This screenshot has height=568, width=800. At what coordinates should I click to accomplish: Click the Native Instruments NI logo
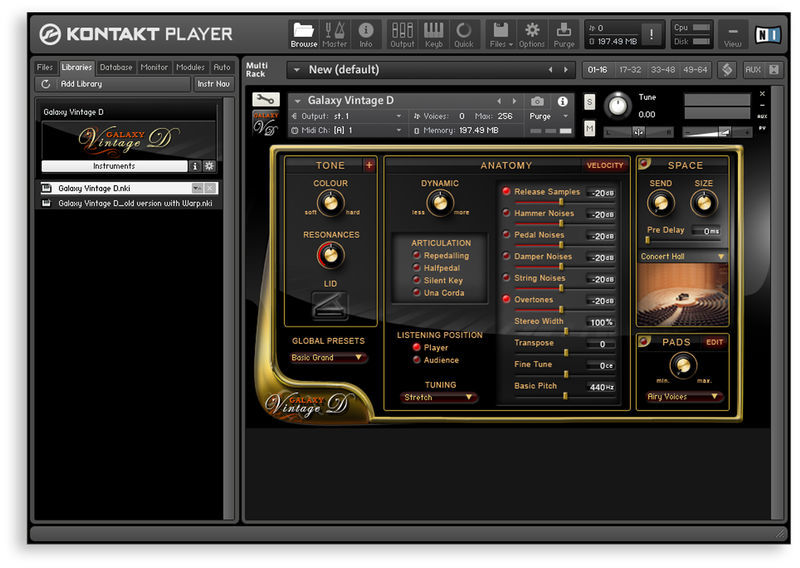tap(768, 35)
